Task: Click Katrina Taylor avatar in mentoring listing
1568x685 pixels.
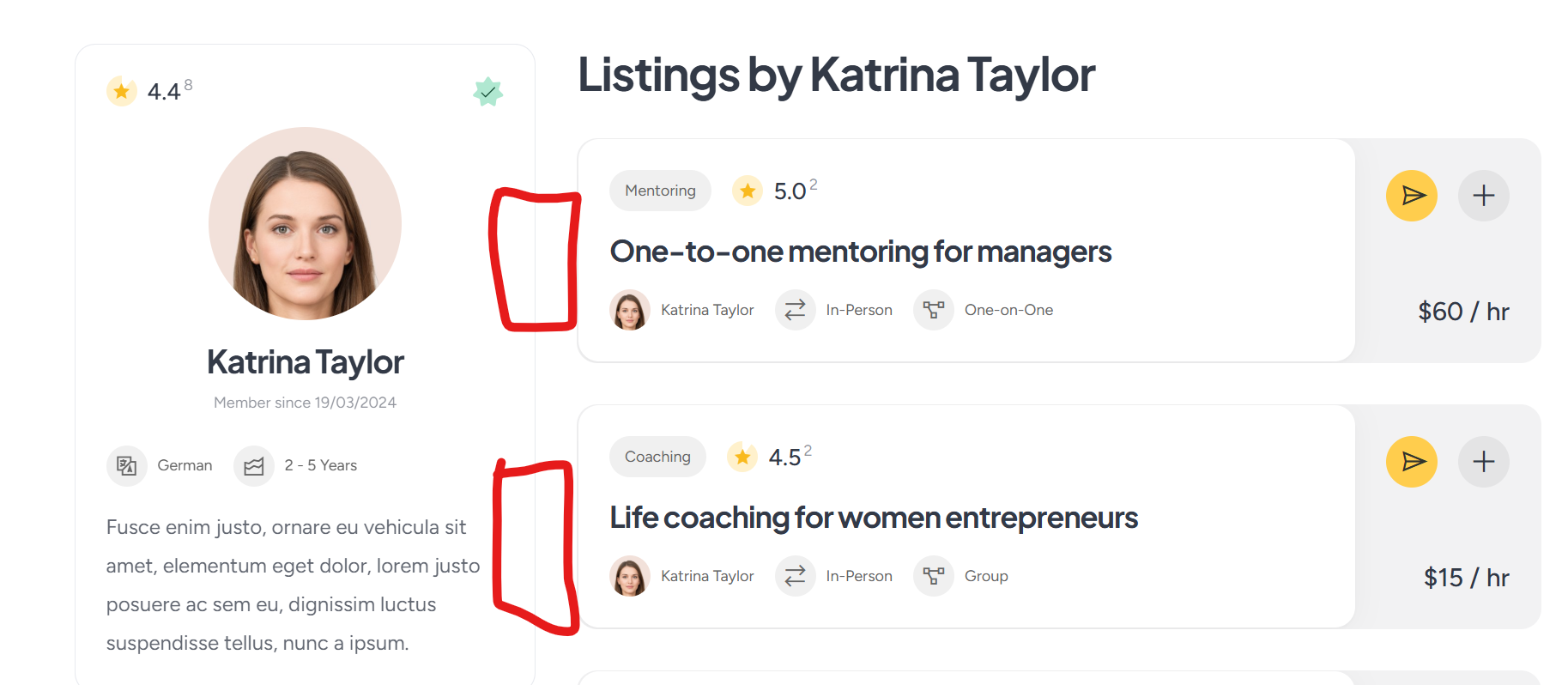Action: (630, 310)
